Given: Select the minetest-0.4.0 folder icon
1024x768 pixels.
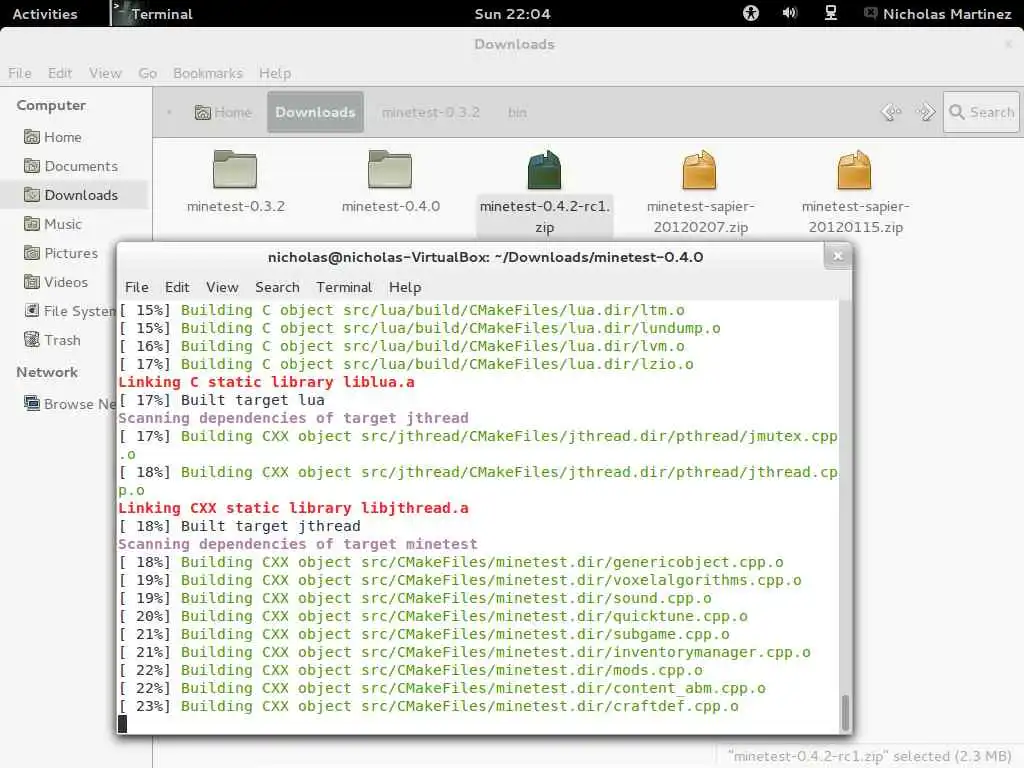Looking at the screenshot, I should pos(390,168).
